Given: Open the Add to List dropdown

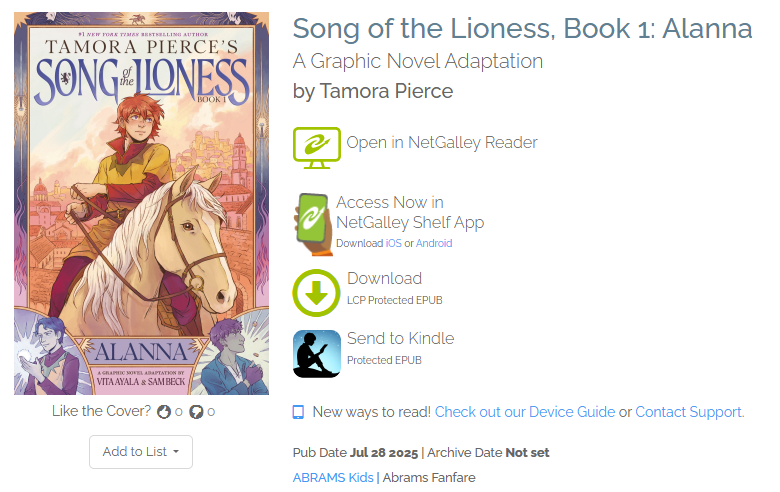Looking at the screenshot, I should coord(141,452).
